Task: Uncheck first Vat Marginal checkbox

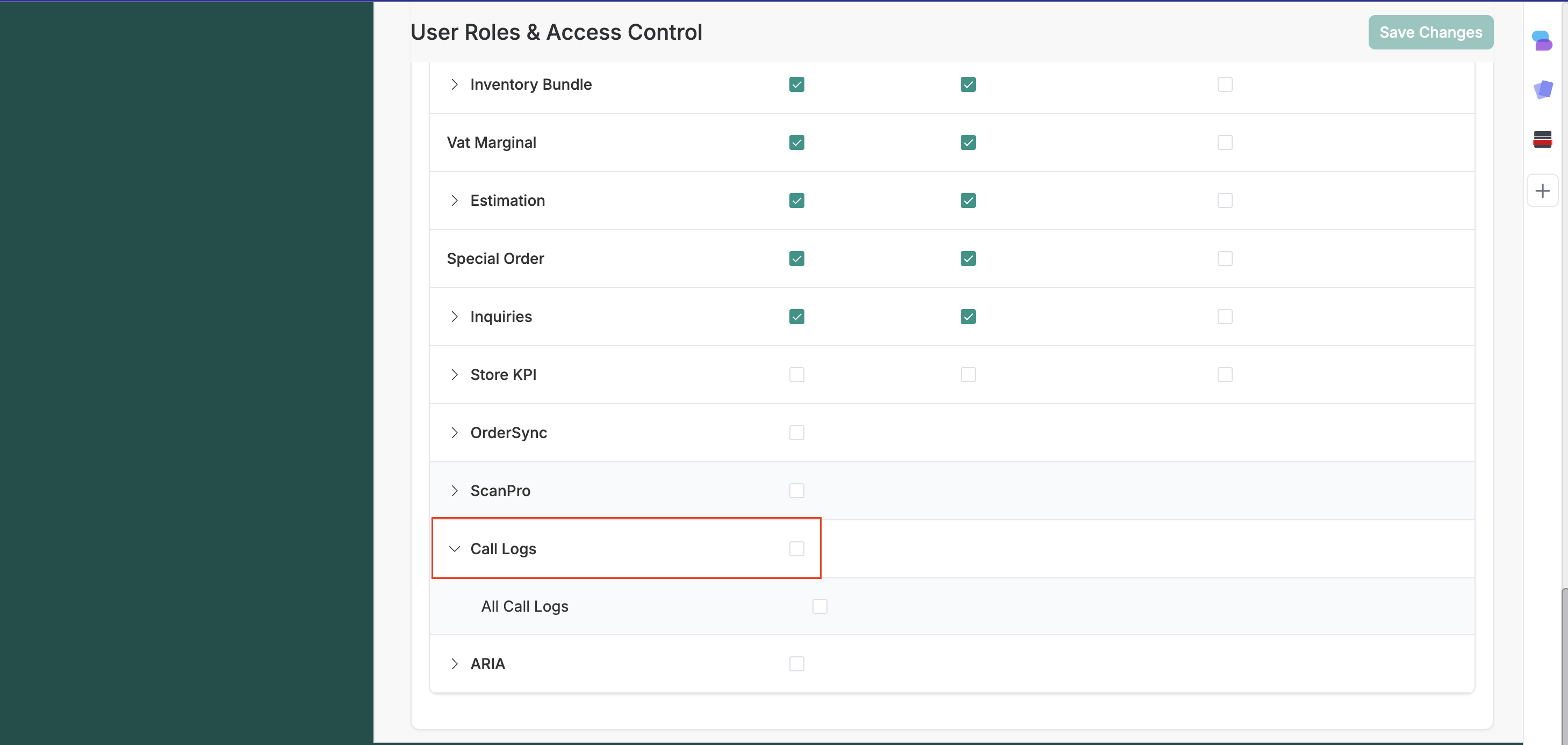Action: point(796,142)
